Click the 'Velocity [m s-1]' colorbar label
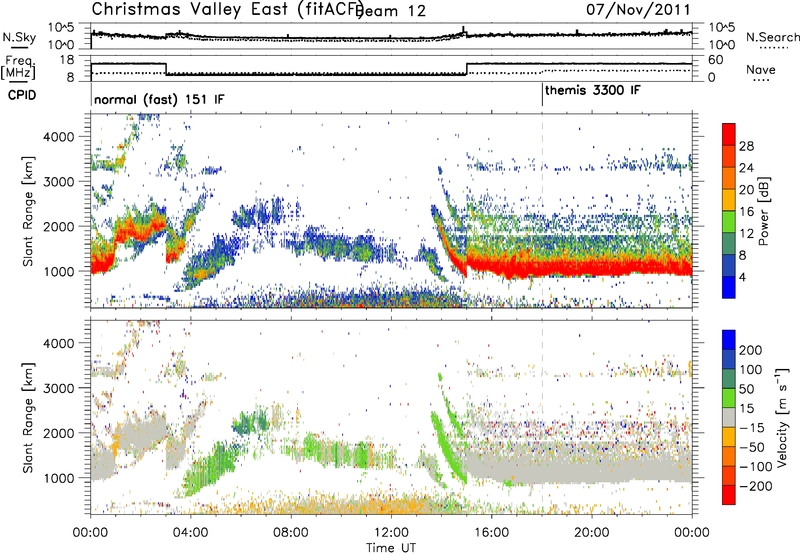Viewport: 800px width, 554px height. coord(782,417)
